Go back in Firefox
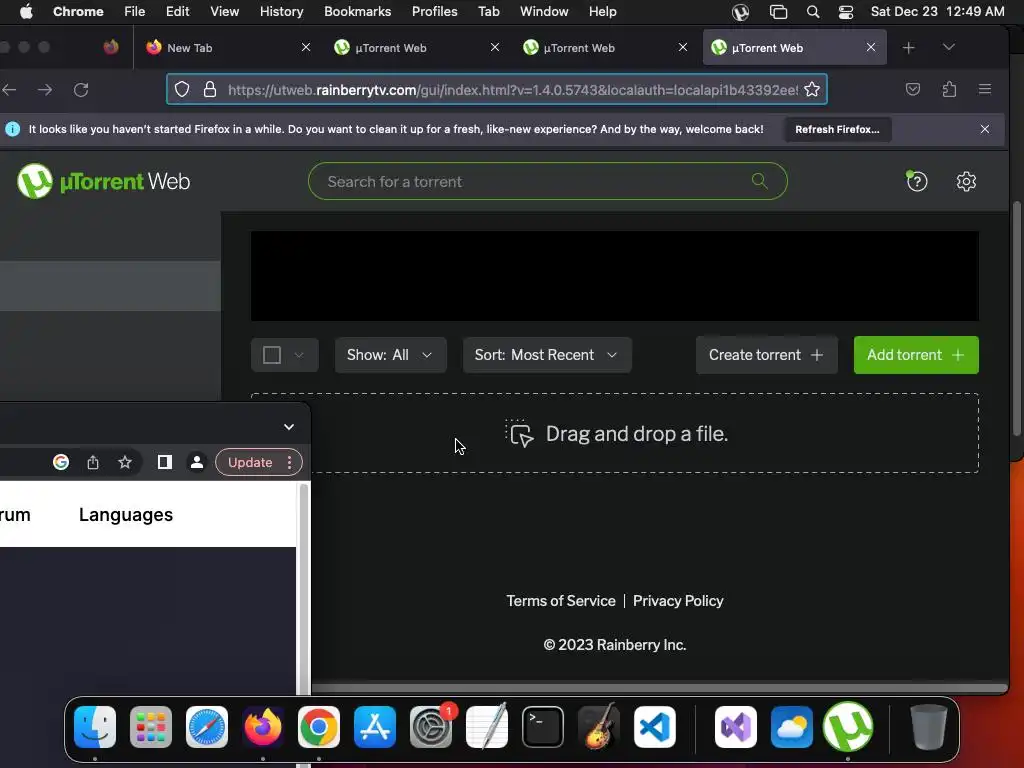This screenshot has width=1024, height=768. 9,89
